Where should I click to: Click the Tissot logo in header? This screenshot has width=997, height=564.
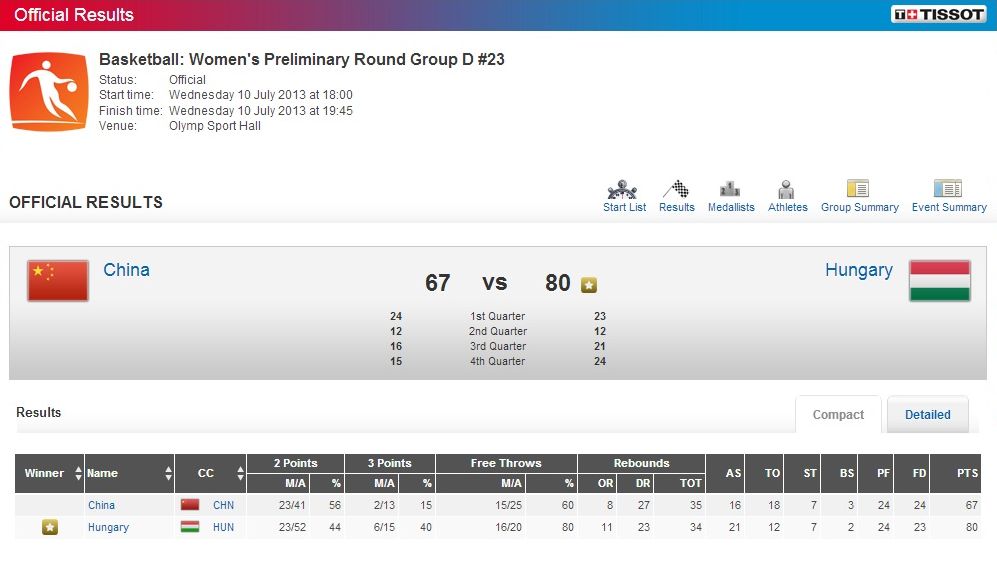tap(937, 14)
